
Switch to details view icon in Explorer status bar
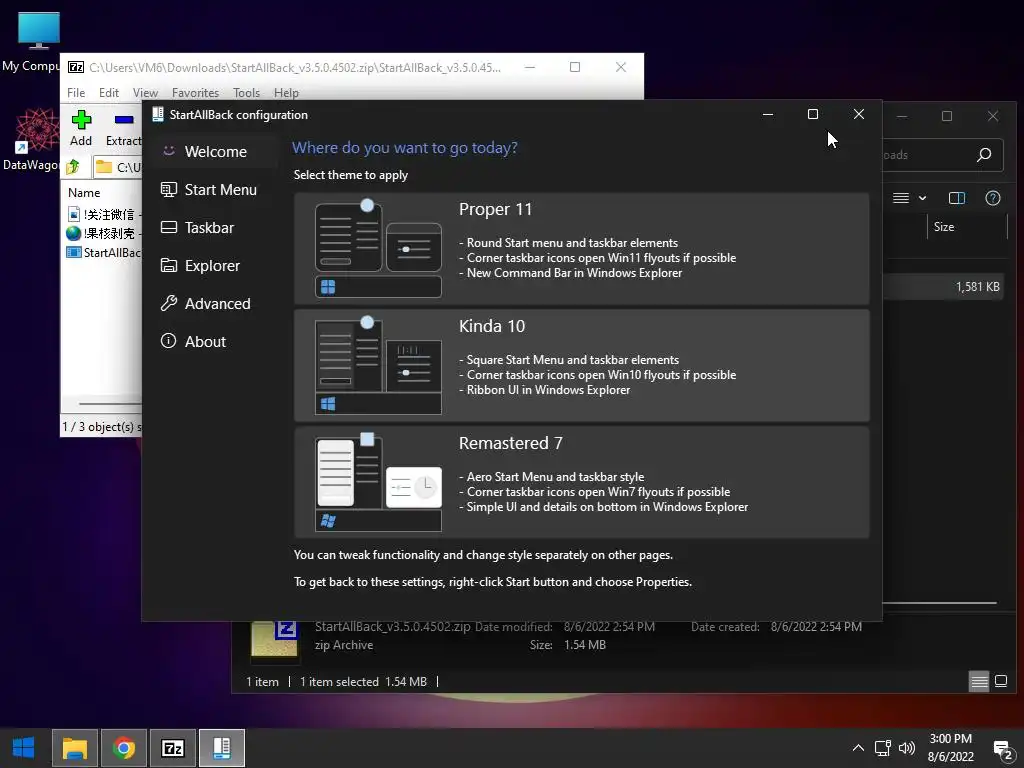979,682
